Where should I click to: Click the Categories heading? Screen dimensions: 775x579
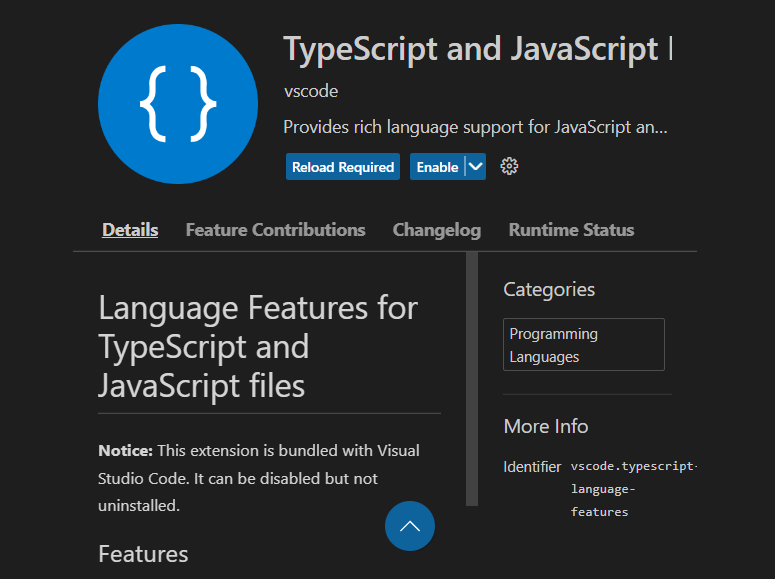point(549,290)
